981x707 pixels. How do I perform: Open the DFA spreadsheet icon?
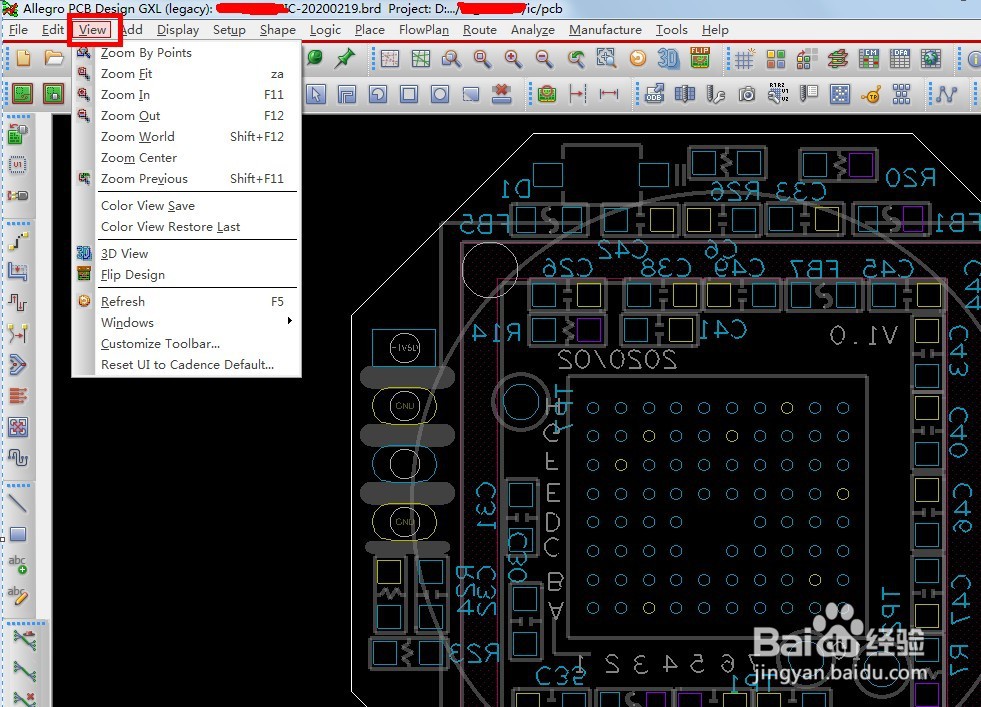click(x=900, y=59)
